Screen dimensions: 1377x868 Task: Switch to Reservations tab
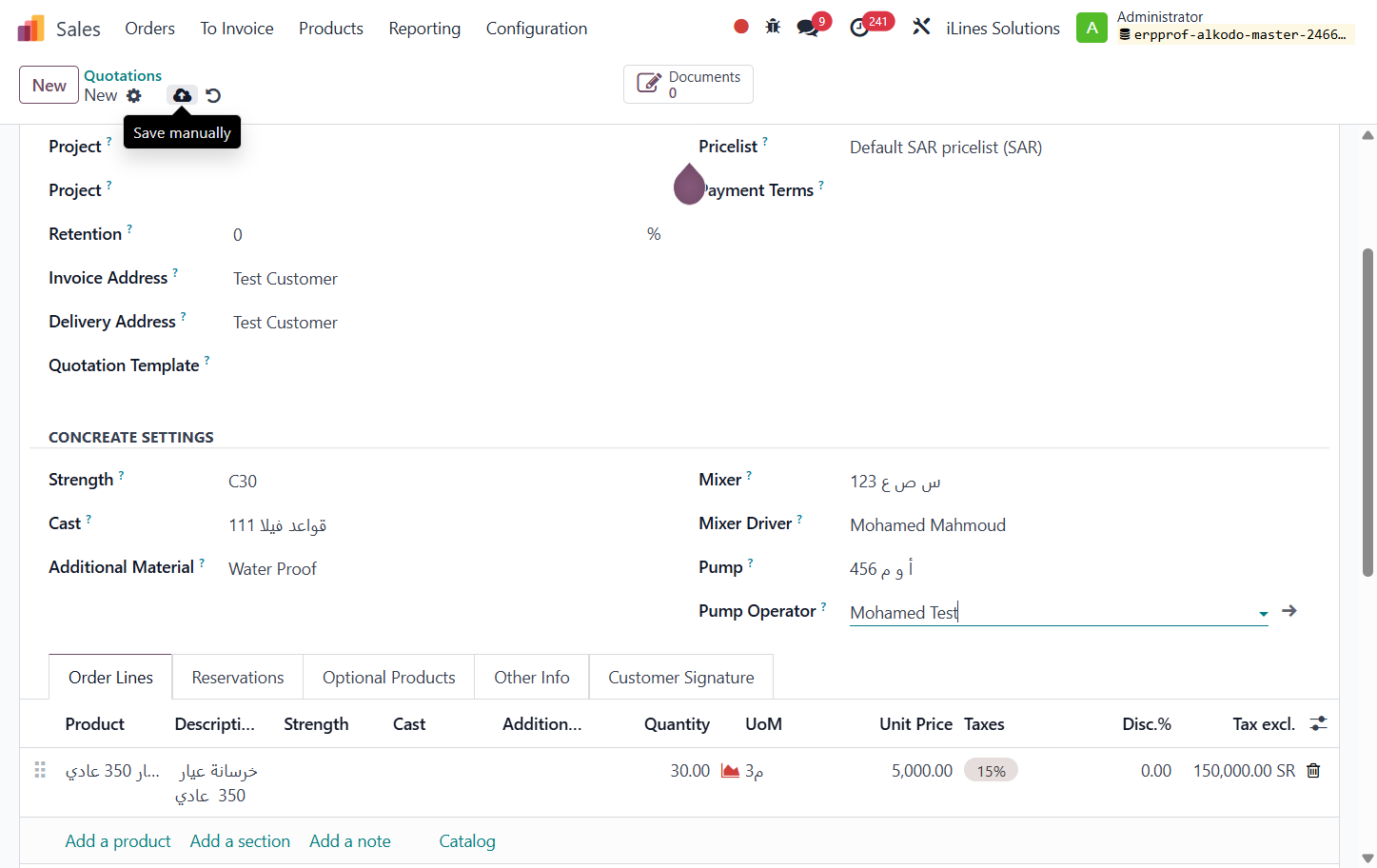pos(238,678)
